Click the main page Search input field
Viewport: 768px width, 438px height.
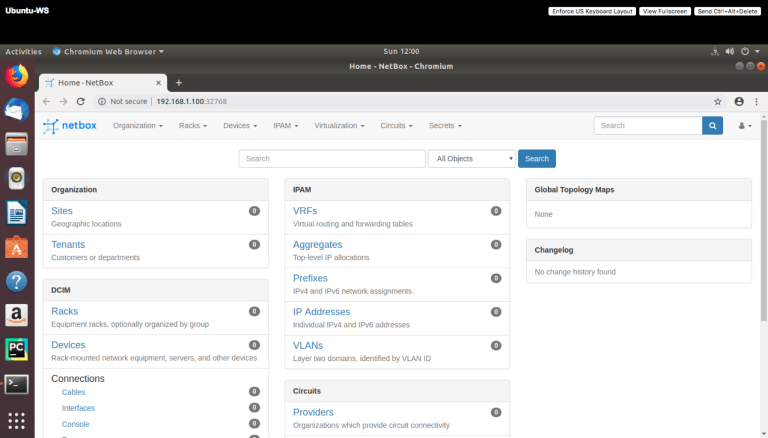click(x=332, y=159)
